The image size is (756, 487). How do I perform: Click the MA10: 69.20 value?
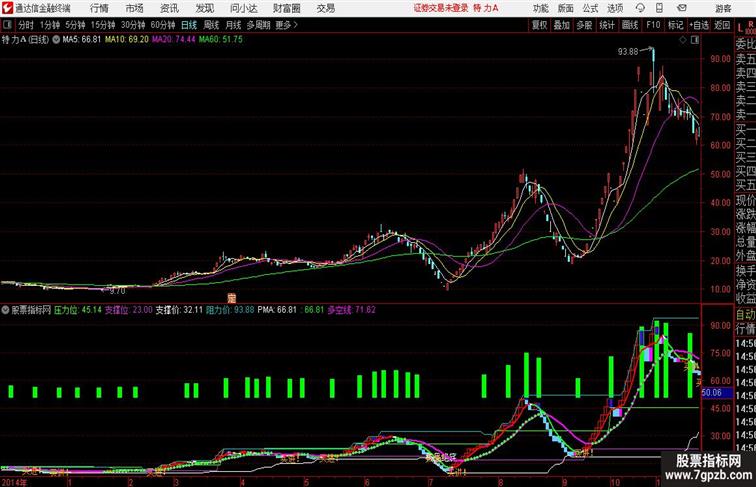(127, 40)
